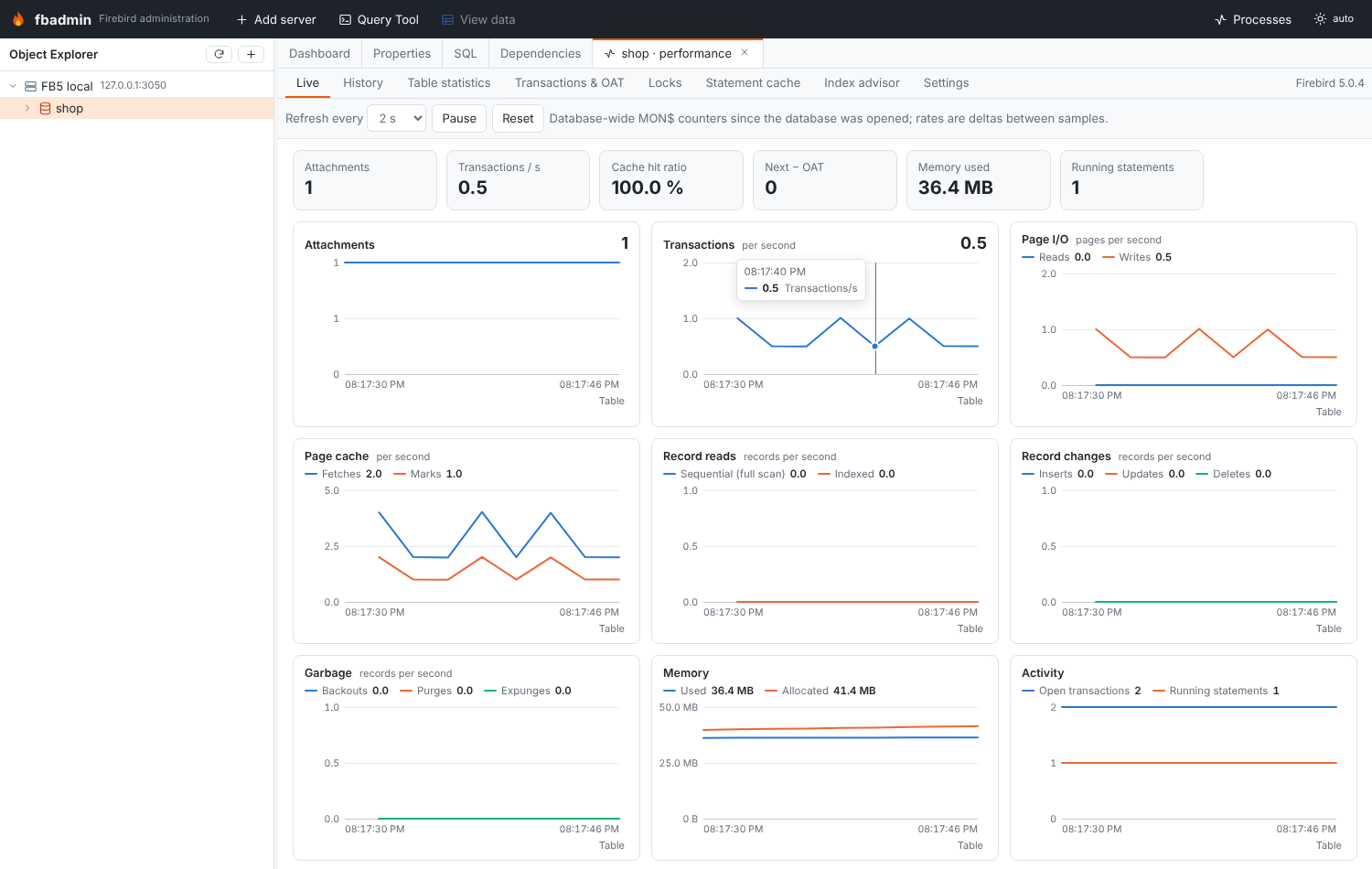Show Table view for Record changes chart

[1329, 628]
